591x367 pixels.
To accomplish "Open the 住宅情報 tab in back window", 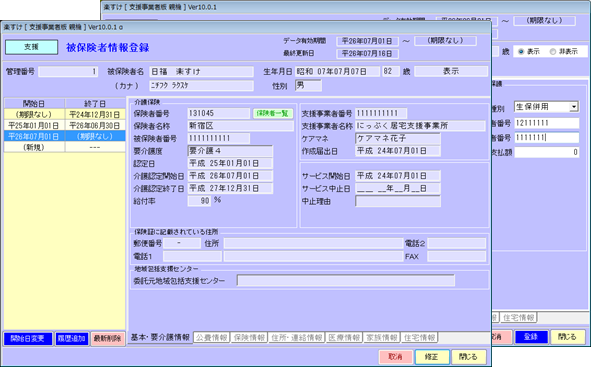I will coord(519,318).
